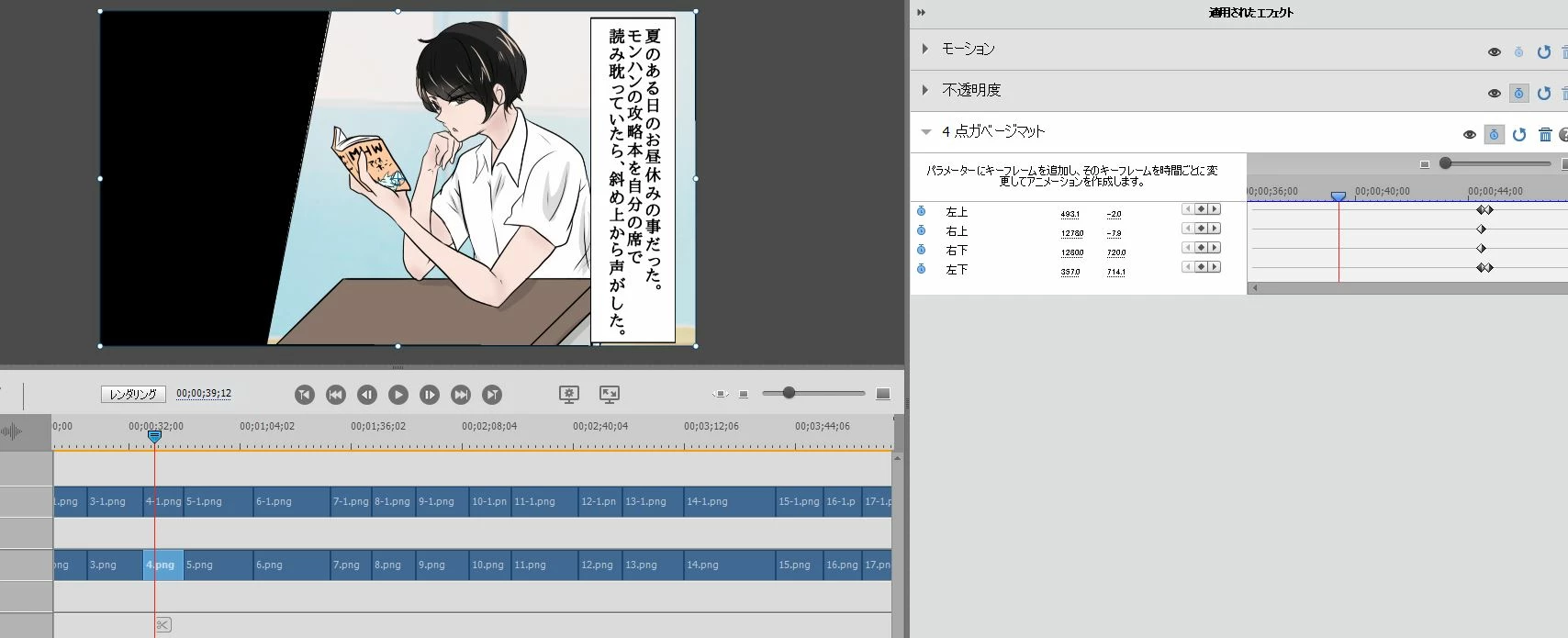Toggle visibility of モーション effect
This screenshot has height=638, width=1568.
click(x=1495, y=52)
